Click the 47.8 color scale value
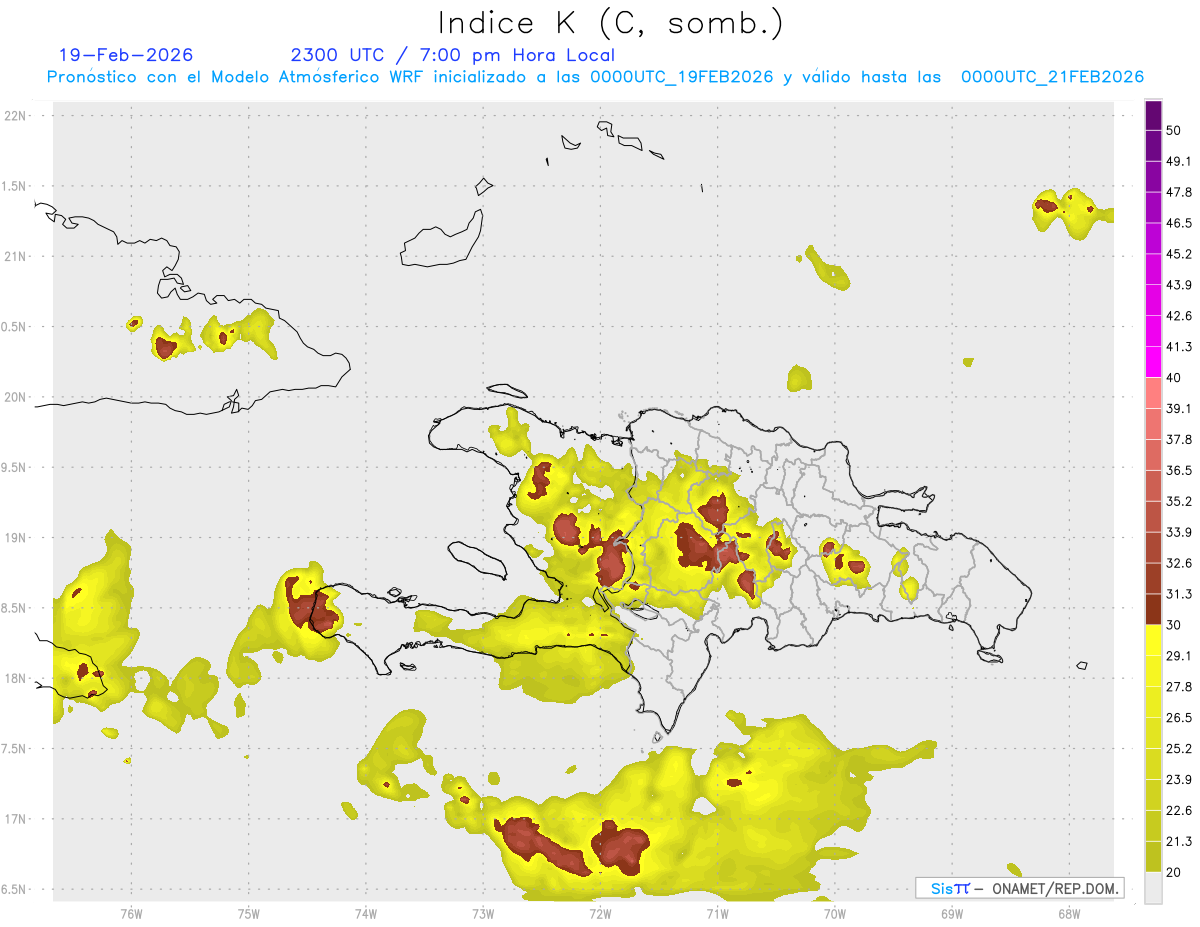Image resolution: width=1200 pixels, height=927 pixels. (x=1179, y=192)
